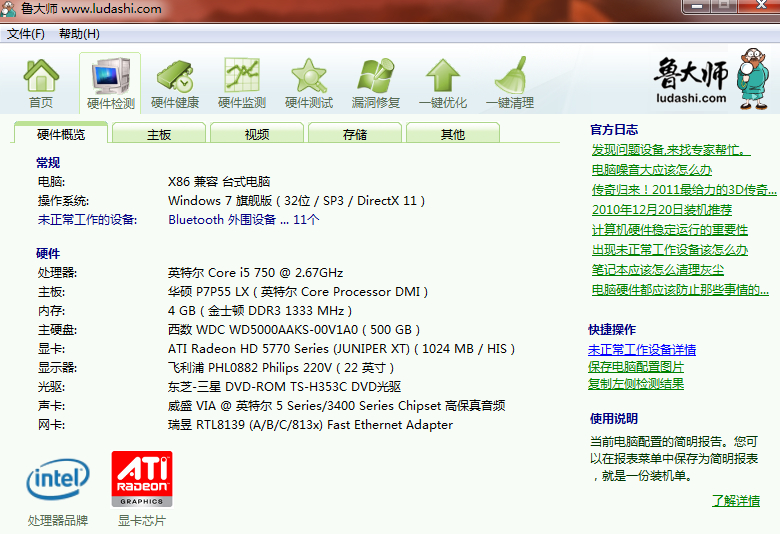Click 复制左侧检测结果 link
Viewport: 780px width, 534px height.
(636, 384)
